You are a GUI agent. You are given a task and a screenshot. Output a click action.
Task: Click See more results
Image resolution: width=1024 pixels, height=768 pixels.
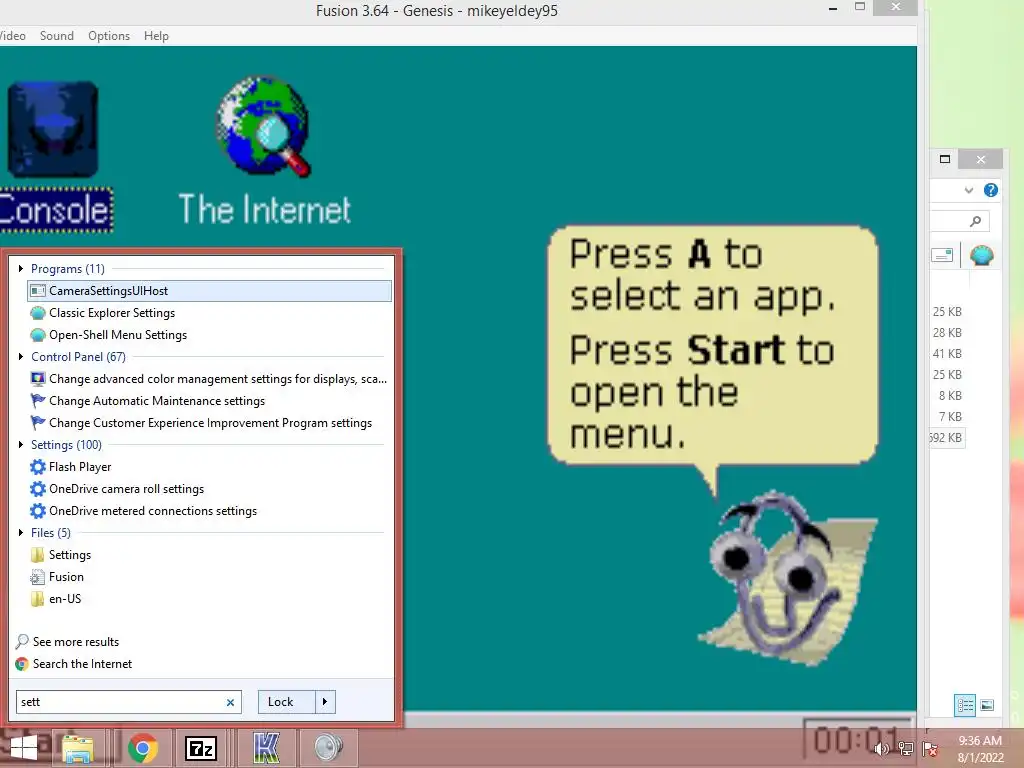[x=67, y=642]
